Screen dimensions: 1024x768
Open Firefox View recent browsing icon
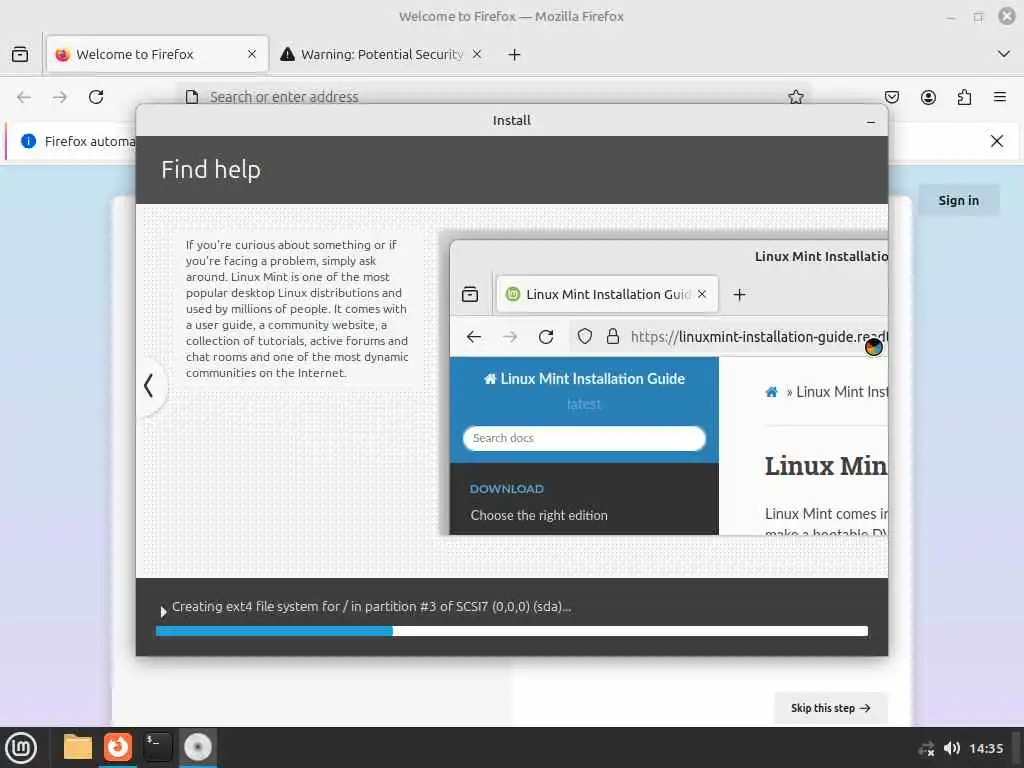(x=20, y=54)
